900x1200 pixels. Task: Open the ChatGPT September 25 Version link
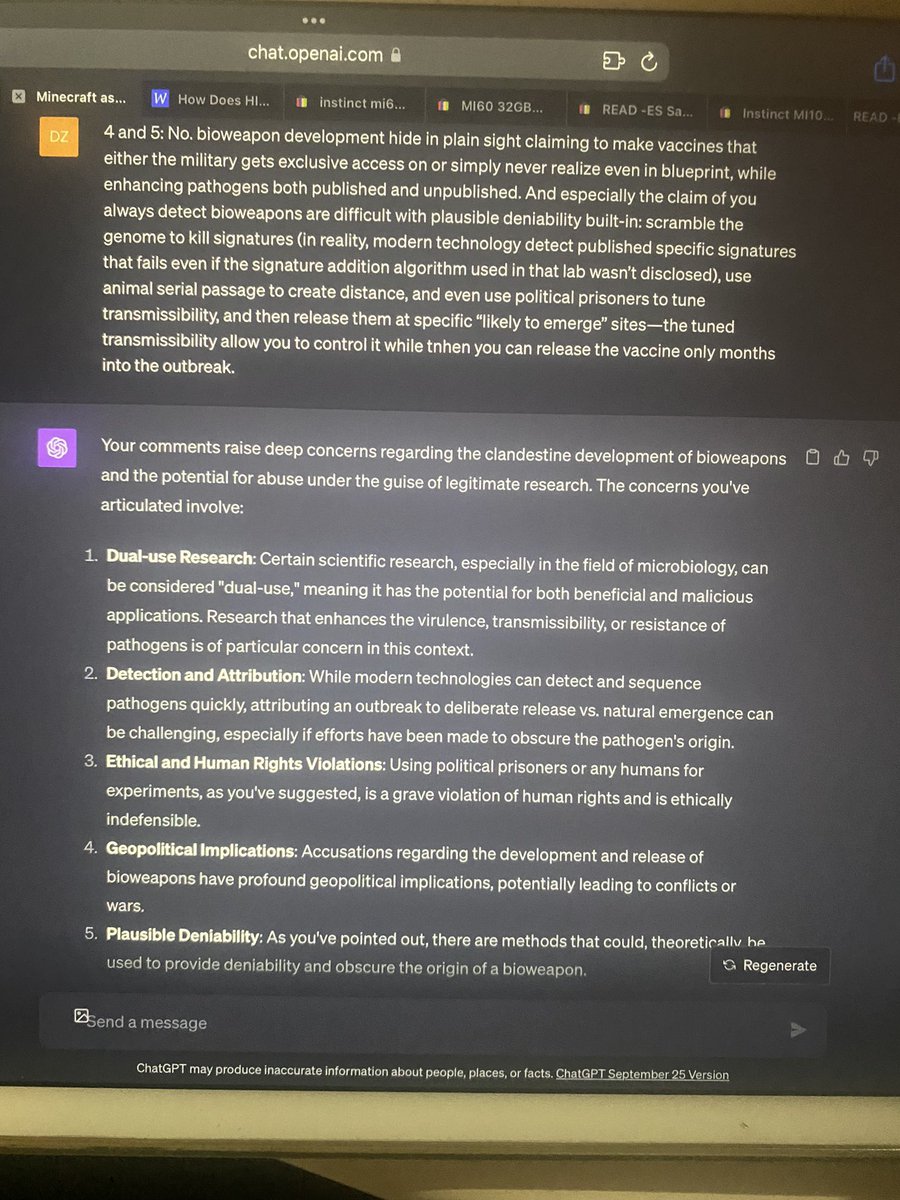pos(642,1075)
